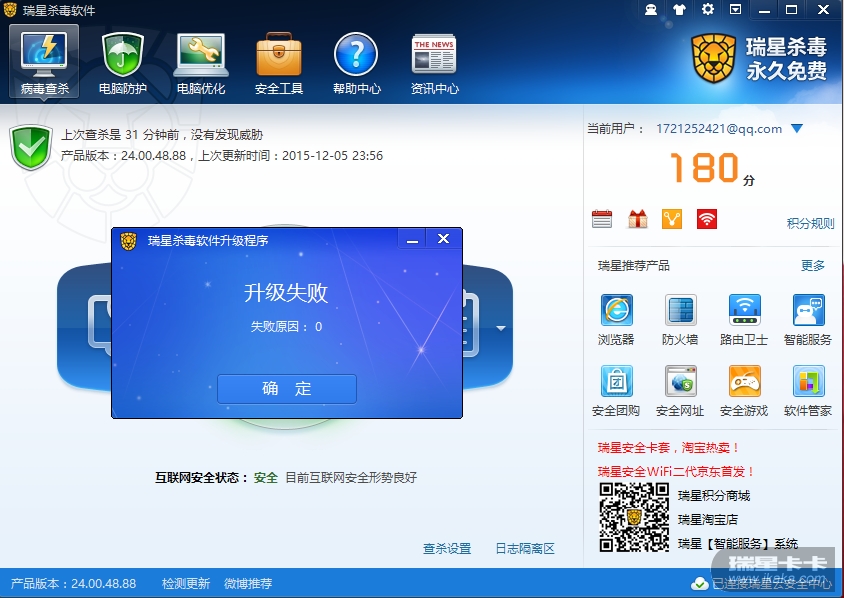
Task: Open 资讯中心 news center
Action: (x=434, y=62)
